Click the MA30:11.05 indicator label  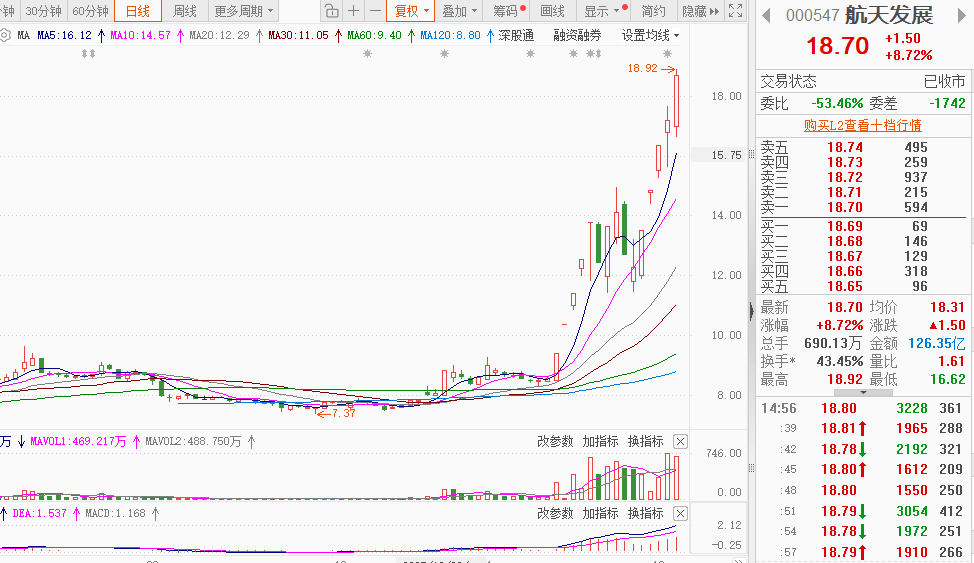tap(298, 35)
